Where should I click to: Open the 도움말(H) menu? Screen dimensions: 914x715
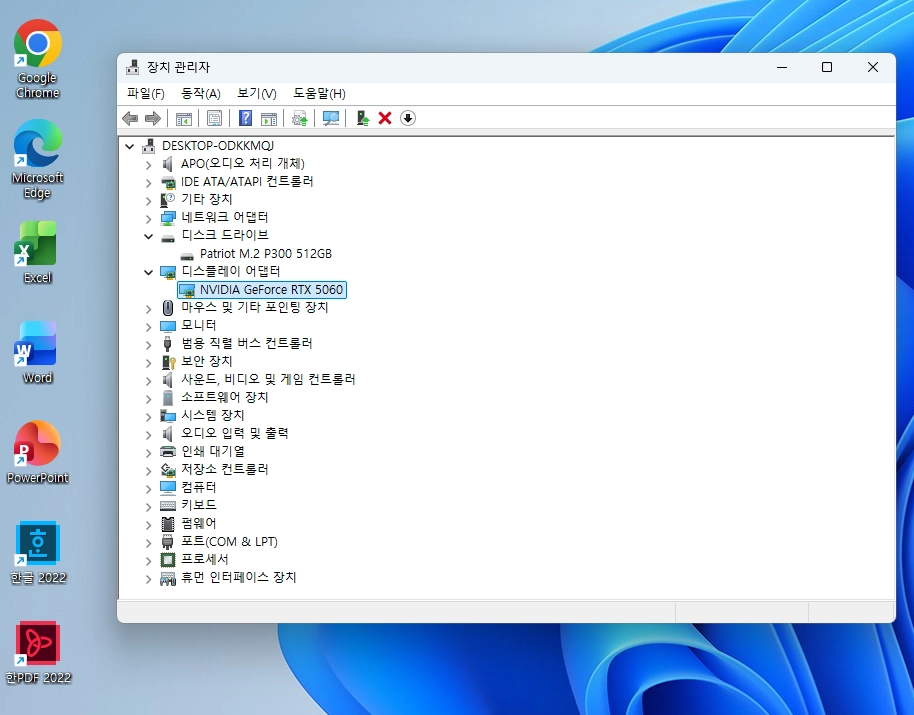319,93
